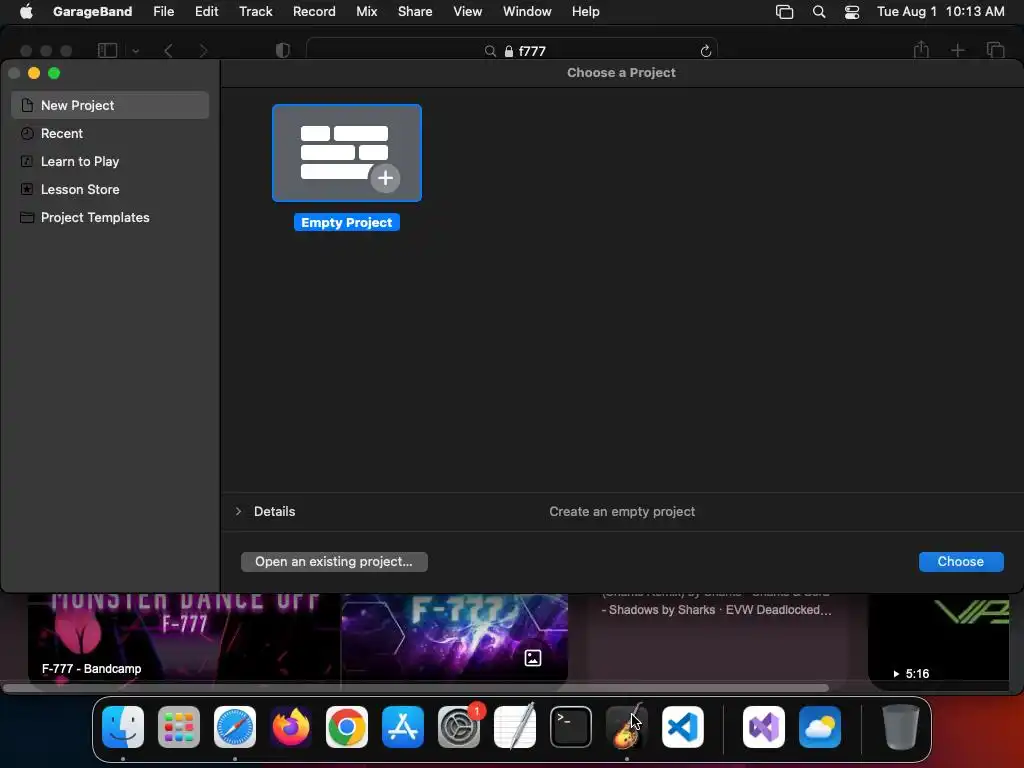This screenshot has height=768, width=1024.
Task: Open System Settings from the Dock
Action: coord(458,727)
